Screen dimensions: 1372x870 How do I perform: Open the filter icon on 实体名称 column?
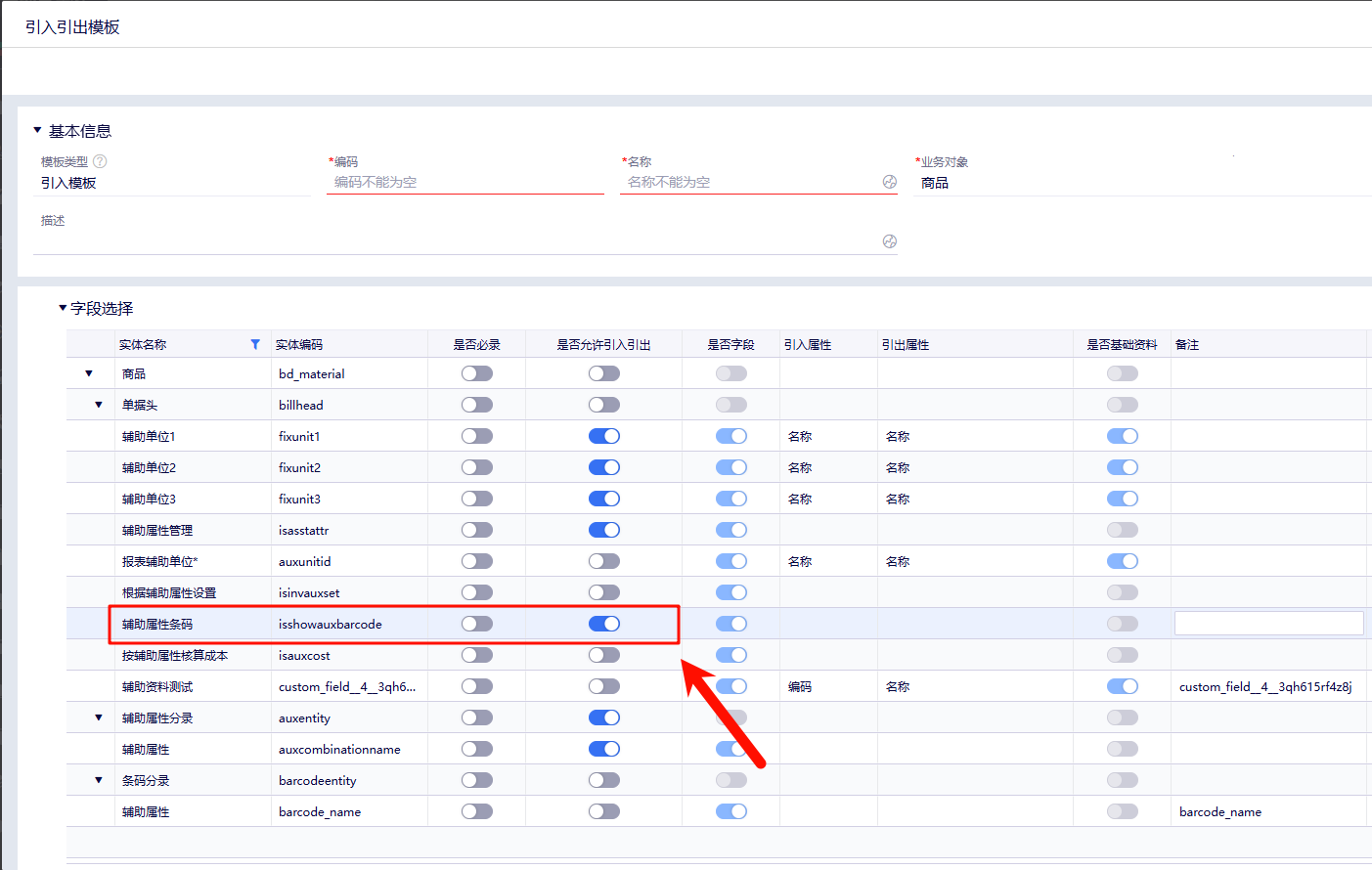point(255,344)
